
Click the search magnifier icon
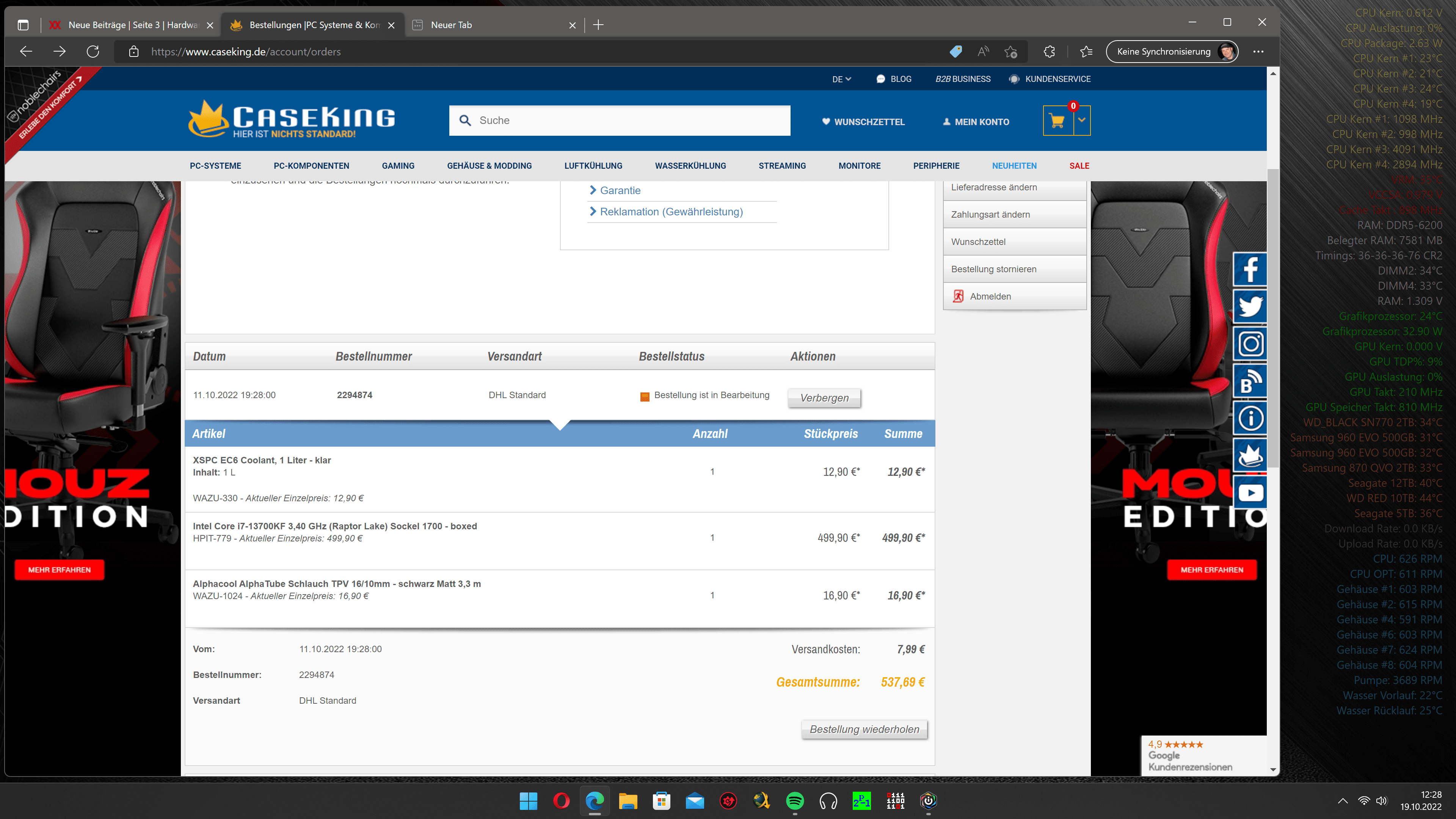pyautogui.click(x=464, y=121)
